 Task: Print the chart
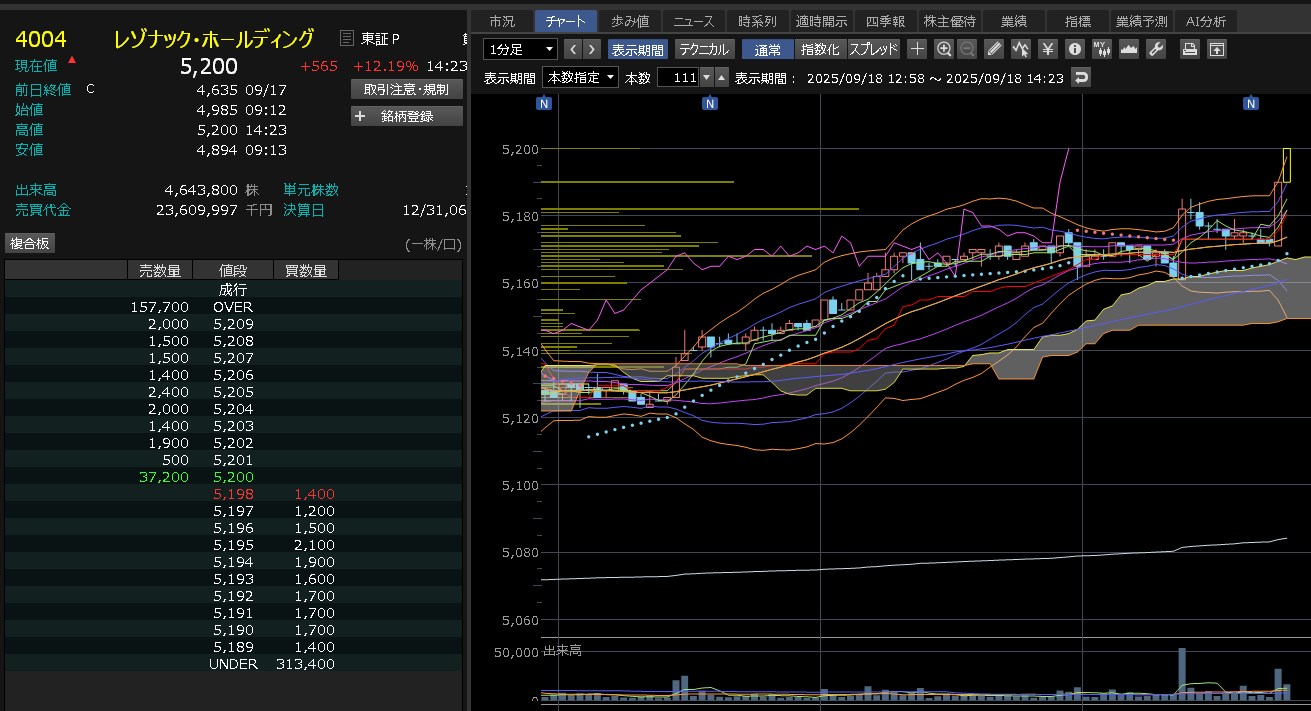click(x=1189, y=48)
